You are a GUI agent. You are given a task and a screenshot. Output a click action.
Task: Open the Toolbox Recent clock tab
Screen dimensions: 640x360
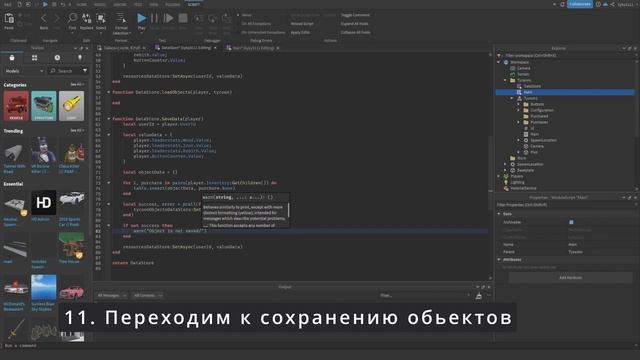[57, 58]
